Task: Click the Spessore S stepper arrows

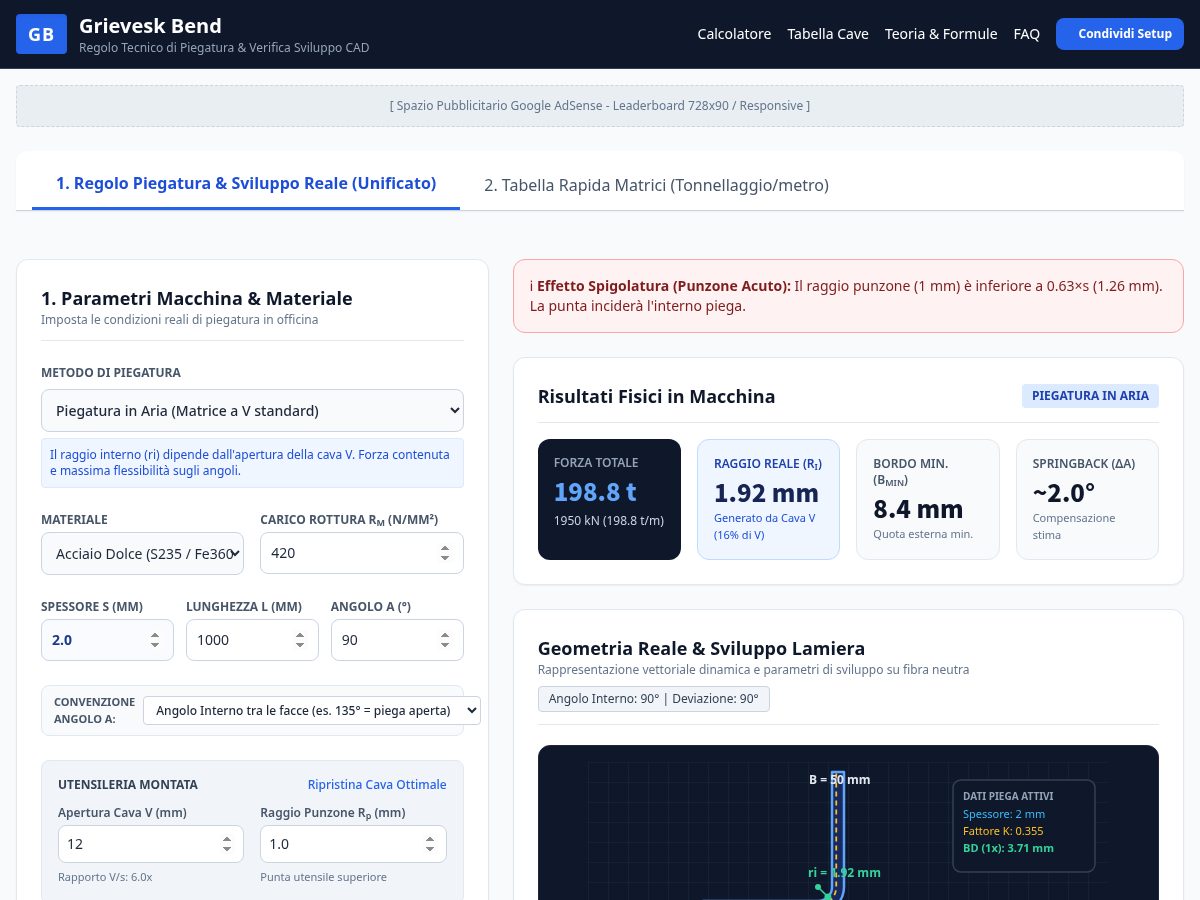Action: (x=155, y=640)
